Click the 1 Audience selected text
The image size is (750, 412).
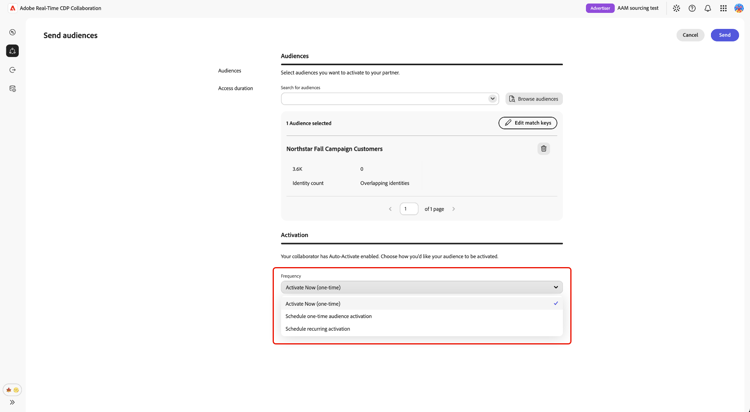point(309,123)
